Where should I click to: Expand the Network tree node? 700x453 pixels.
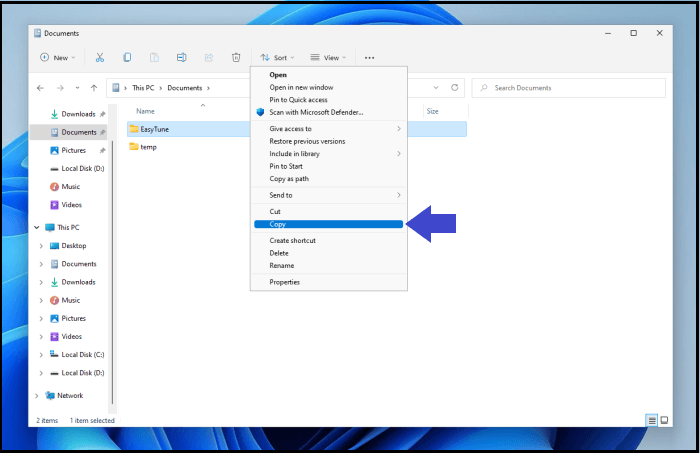click(37, 395)
